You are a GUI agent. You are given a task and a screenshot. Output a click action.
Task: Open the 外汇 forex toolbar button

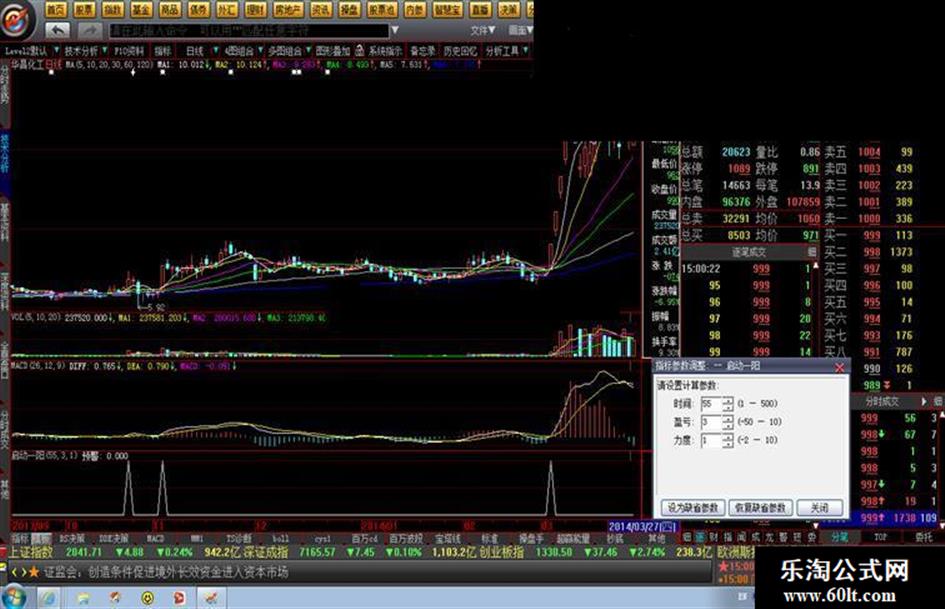227,9
